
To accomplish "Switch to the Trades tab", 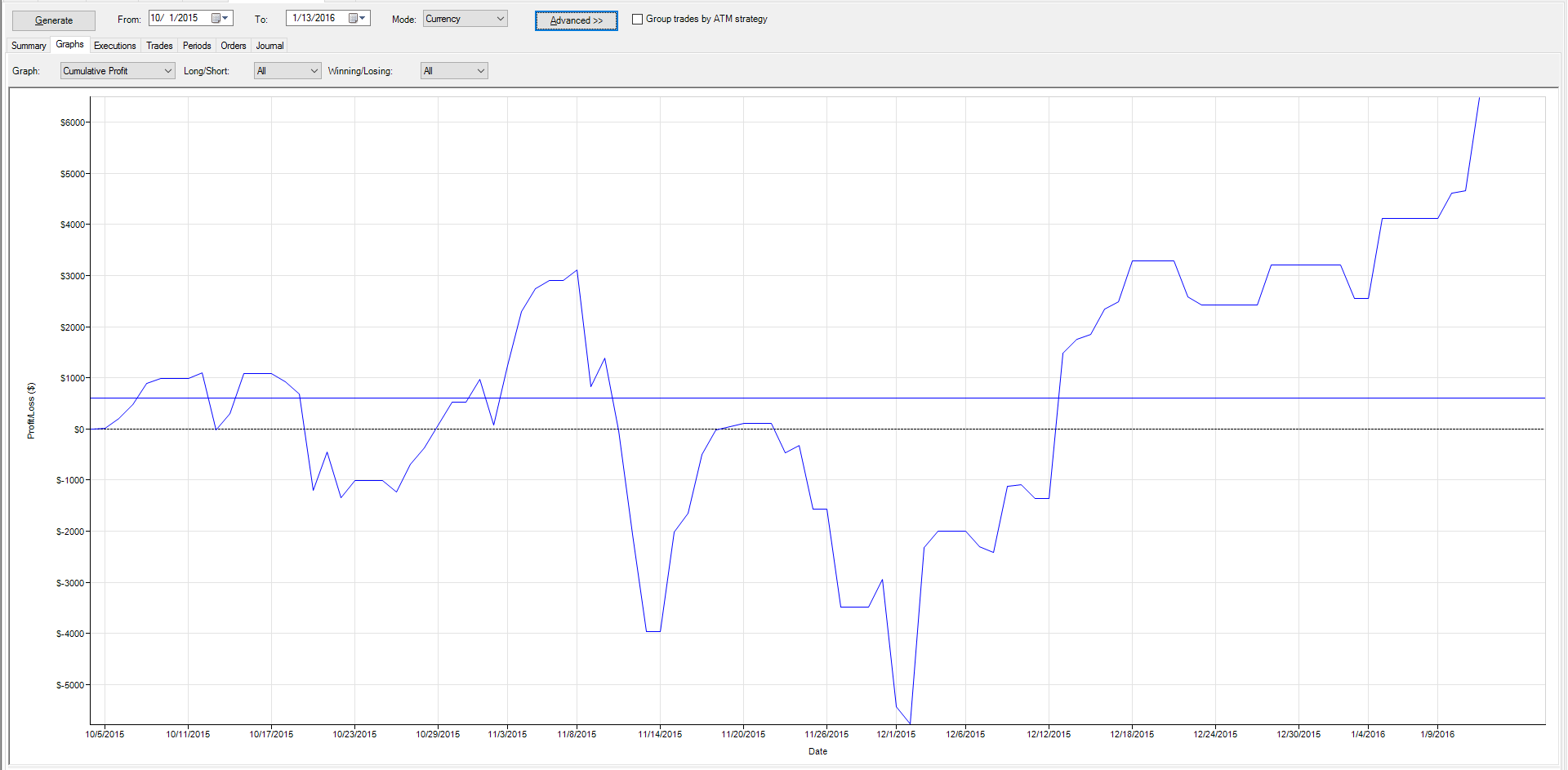I will pyautogui.click(x=159, y=46).
